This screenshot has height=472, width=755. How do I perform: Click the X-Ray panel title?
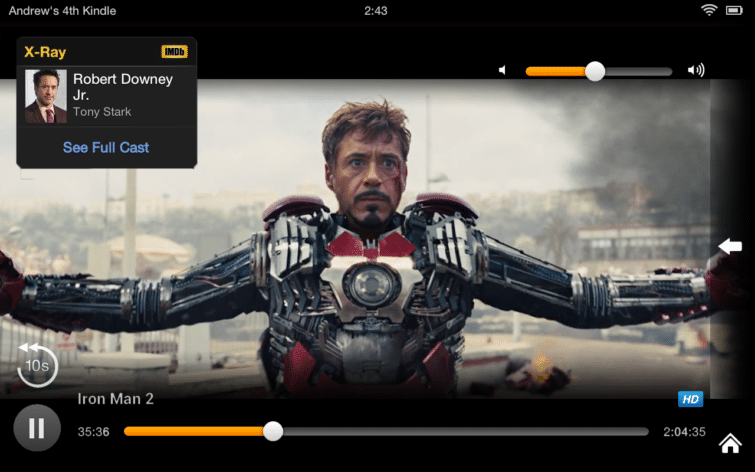pyautogui.click(x=45, y=52)
